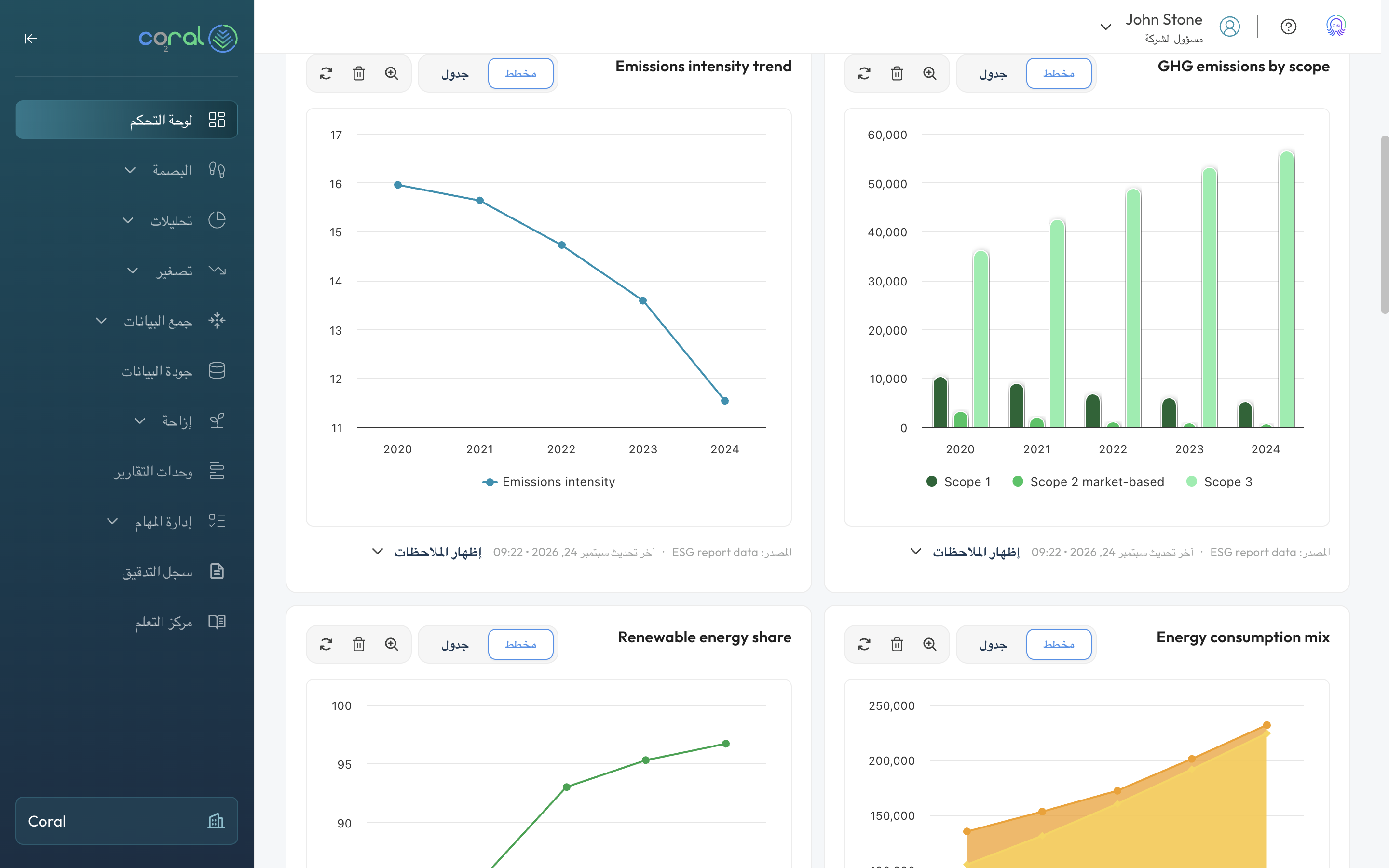Screen dimensions: 1389x868
Task: Open سجل التدقيق in the sidebar
Action: point(127,571)
